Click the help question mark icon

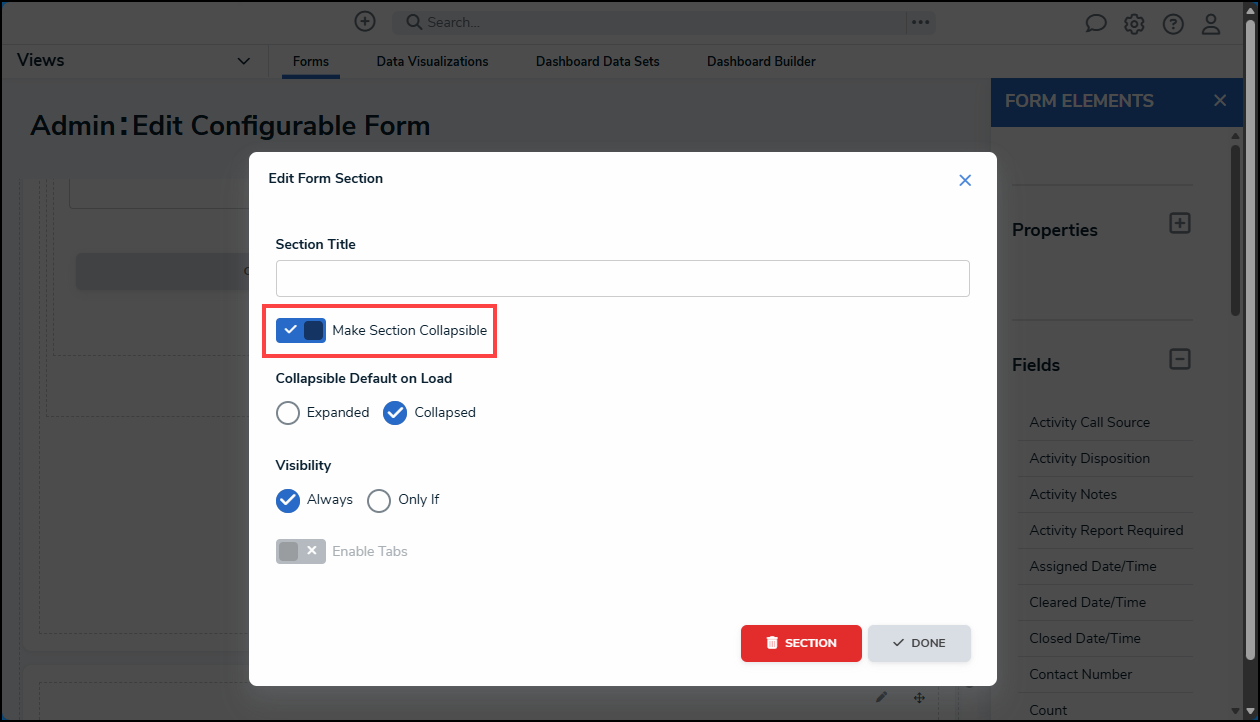coord(1173,24)
